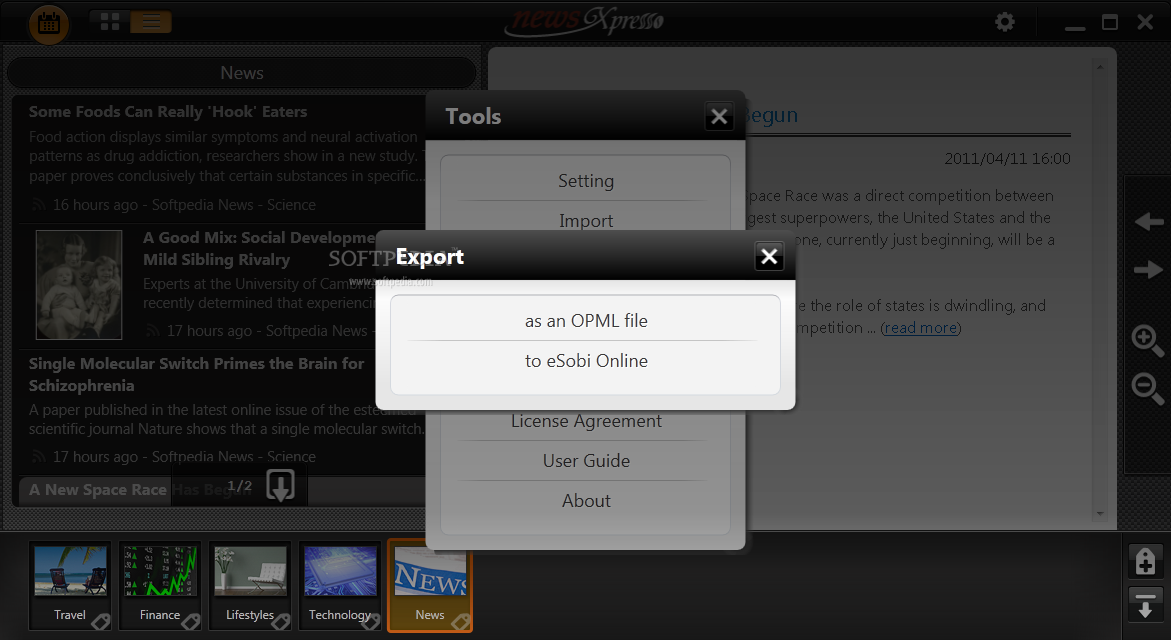The width and height of the screenshot is (1171, 640).
Task: Click article scrollbar down arrow
Action: tap(1099, 514)
